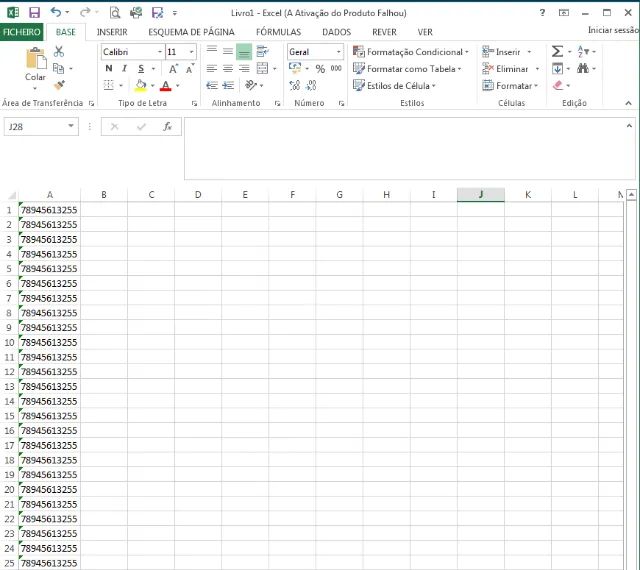Apply the yellow fill color swatch
The height and width of the screenshot is (570, 640).
tap(140, 86)
